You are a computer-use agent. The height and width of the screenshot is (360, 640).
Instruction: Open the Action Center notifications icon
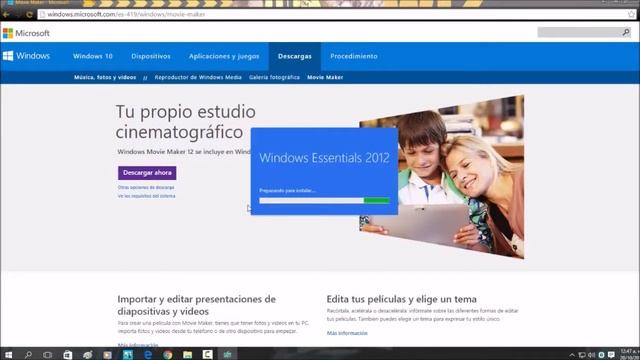pos(611,355)
